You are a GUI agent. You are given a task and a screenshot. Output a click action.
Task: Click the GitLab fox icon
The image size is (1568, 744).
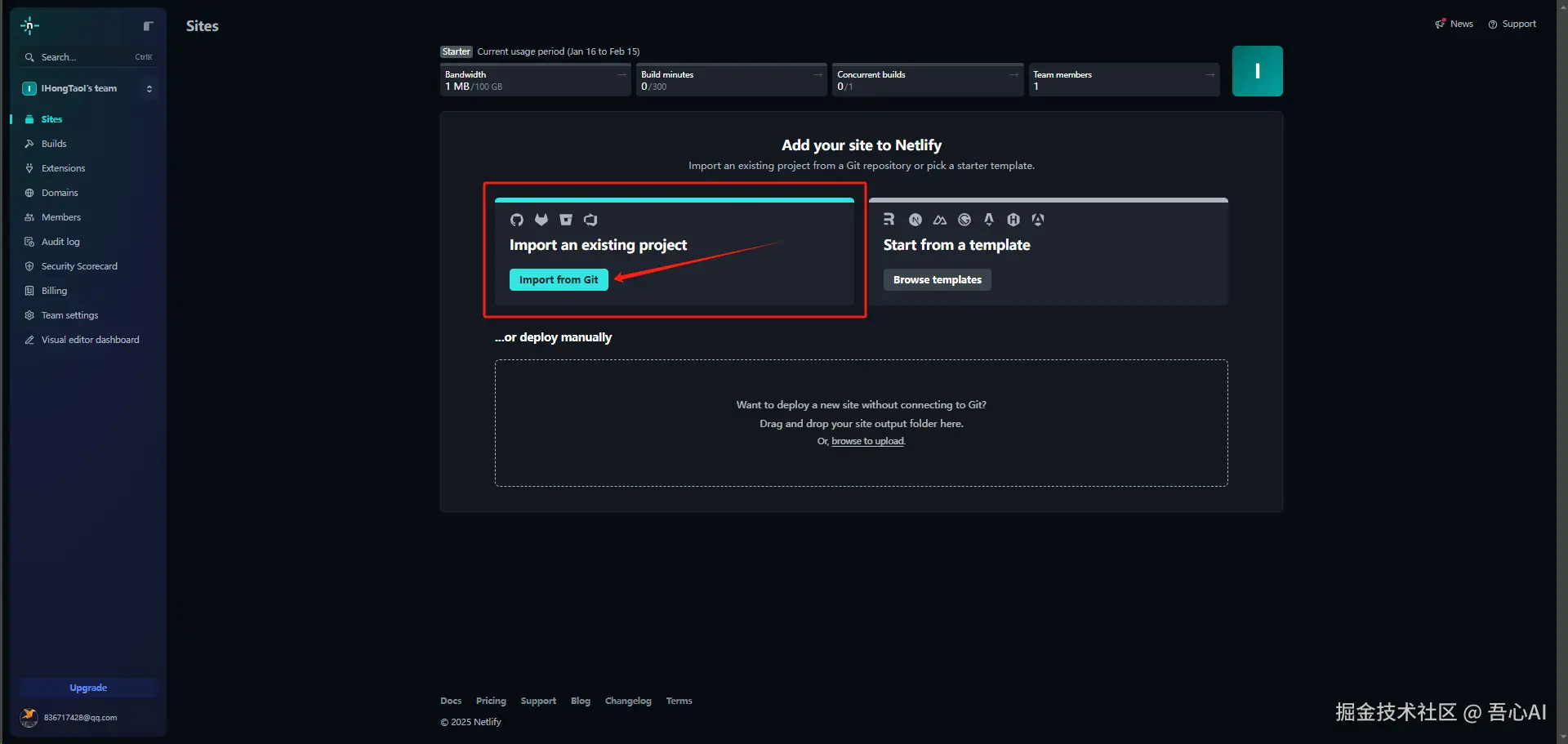pos(541,220)
